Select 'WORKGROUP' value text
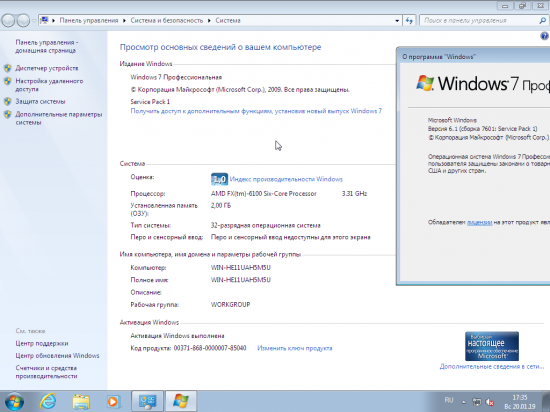 [230, 305]
